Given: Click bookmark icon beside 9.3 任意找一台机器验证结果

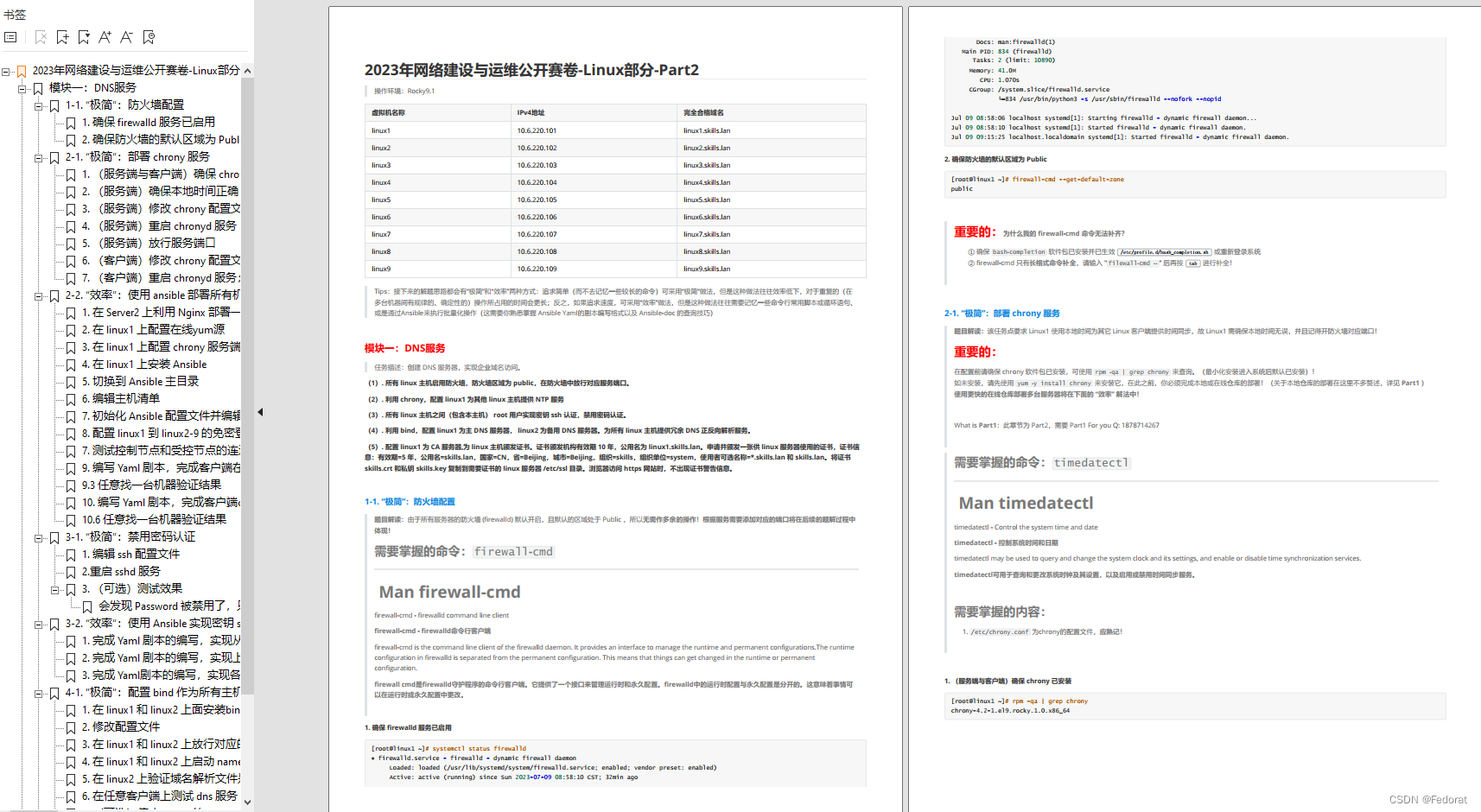Looking at the screenshot, I should tap(71, 485).
